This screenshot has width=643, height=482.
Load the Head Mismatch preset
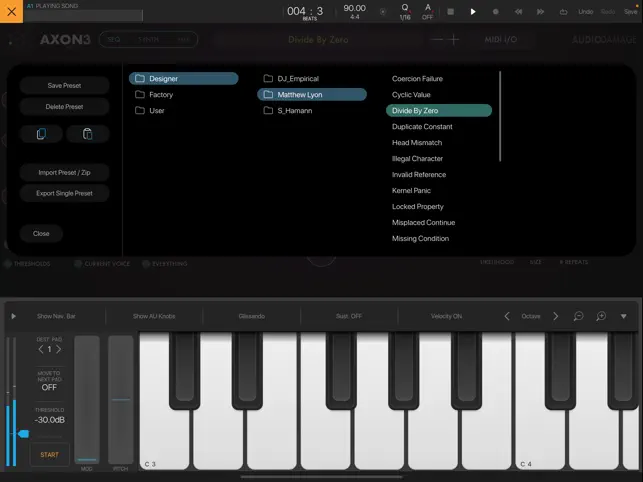pos(439,142)
